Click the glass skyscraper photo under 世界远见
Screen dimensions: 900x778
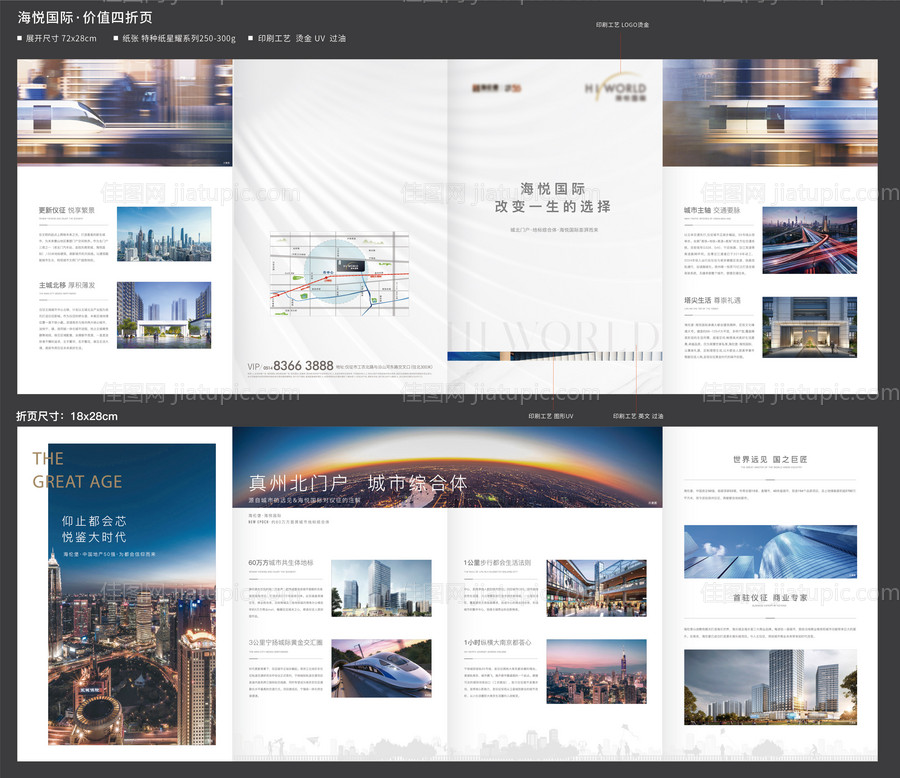(x=770, y=551)
